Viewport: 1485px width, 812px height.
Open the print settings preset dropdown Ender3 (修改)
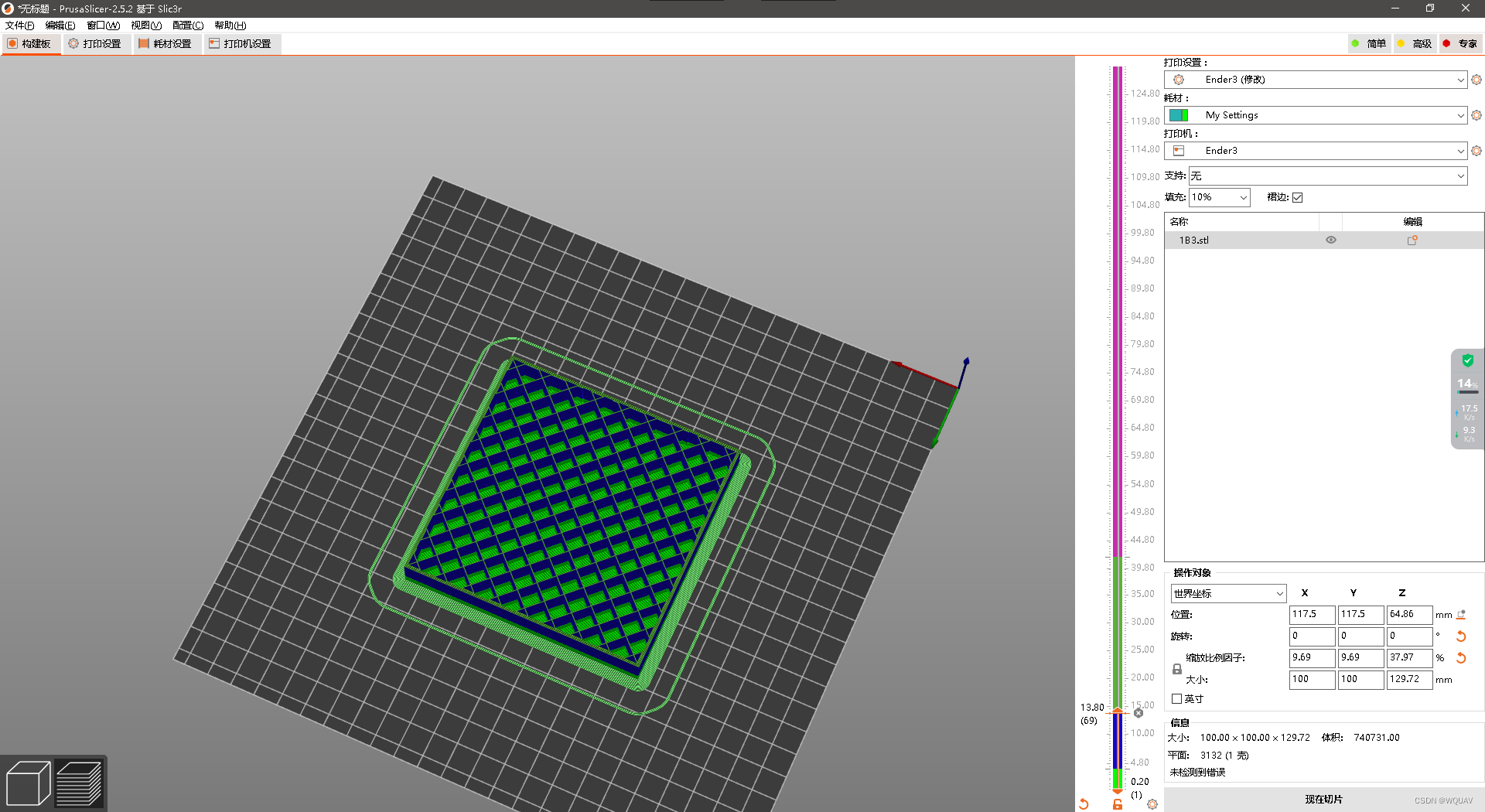1315,80
